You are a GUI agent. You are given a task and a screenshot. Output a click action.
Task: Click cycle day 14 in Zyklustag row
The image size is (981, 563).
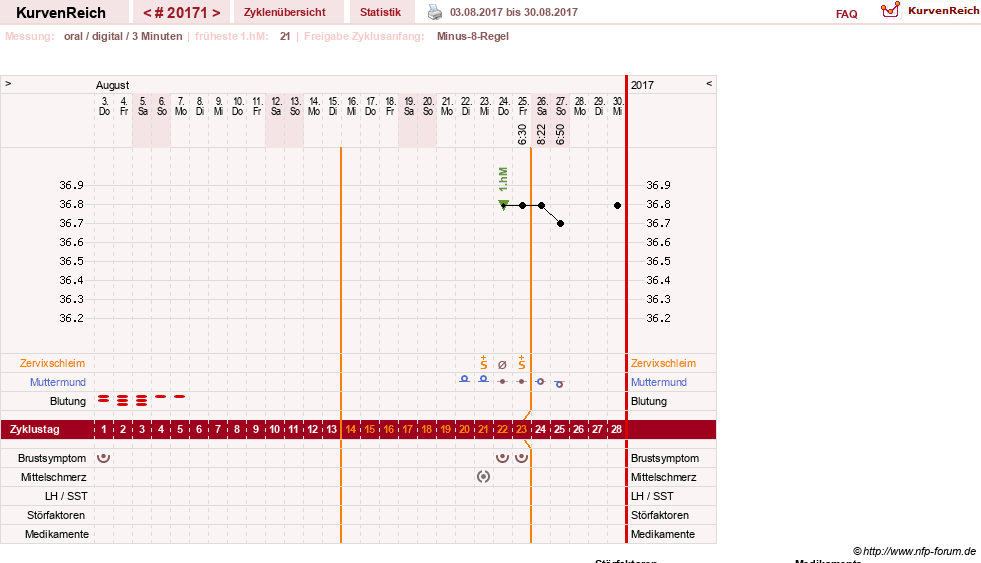pos(350,429)
